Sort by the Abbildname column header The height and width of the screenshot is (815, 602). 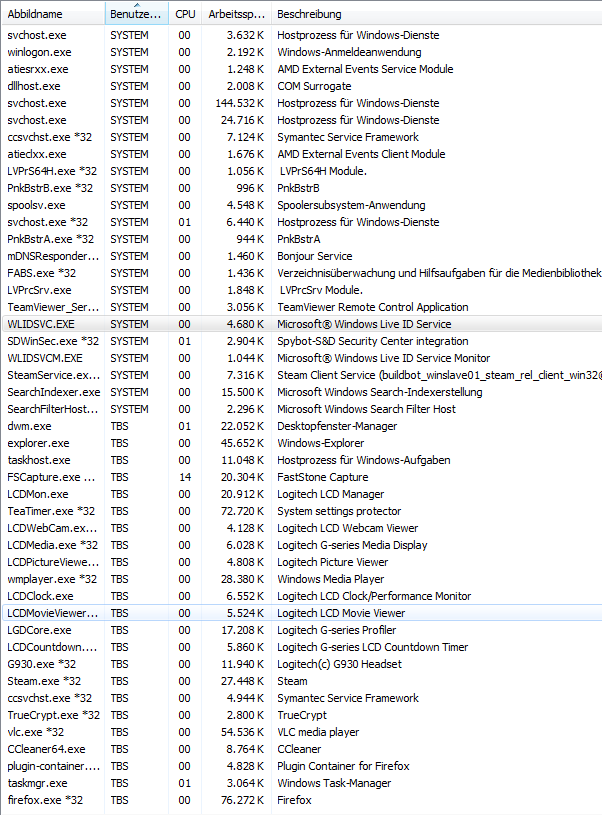coord(53,14)
